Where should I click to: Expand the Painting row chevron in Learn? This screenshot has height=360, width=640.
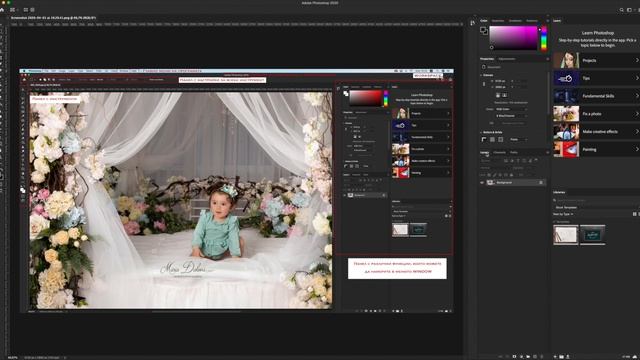point(637,149)
